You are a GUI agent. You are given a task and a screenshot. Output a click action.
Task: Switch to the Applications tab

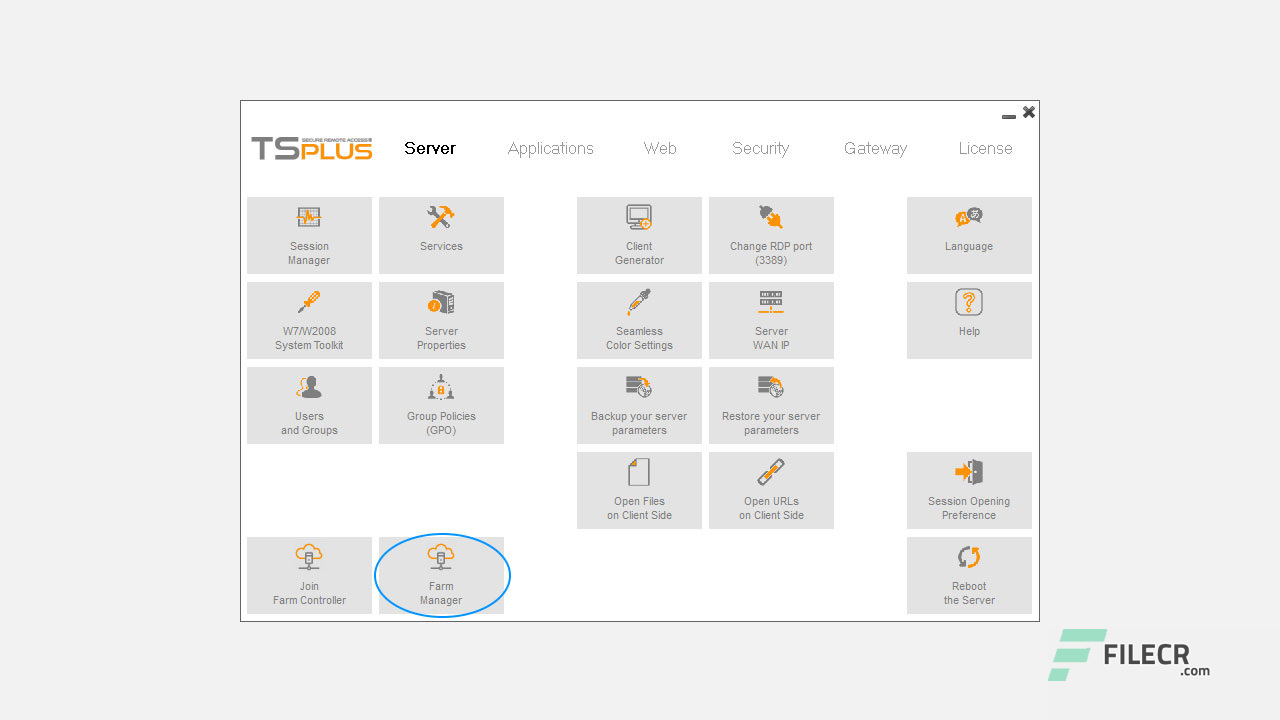pyautogui.click(x=550, y=149)
